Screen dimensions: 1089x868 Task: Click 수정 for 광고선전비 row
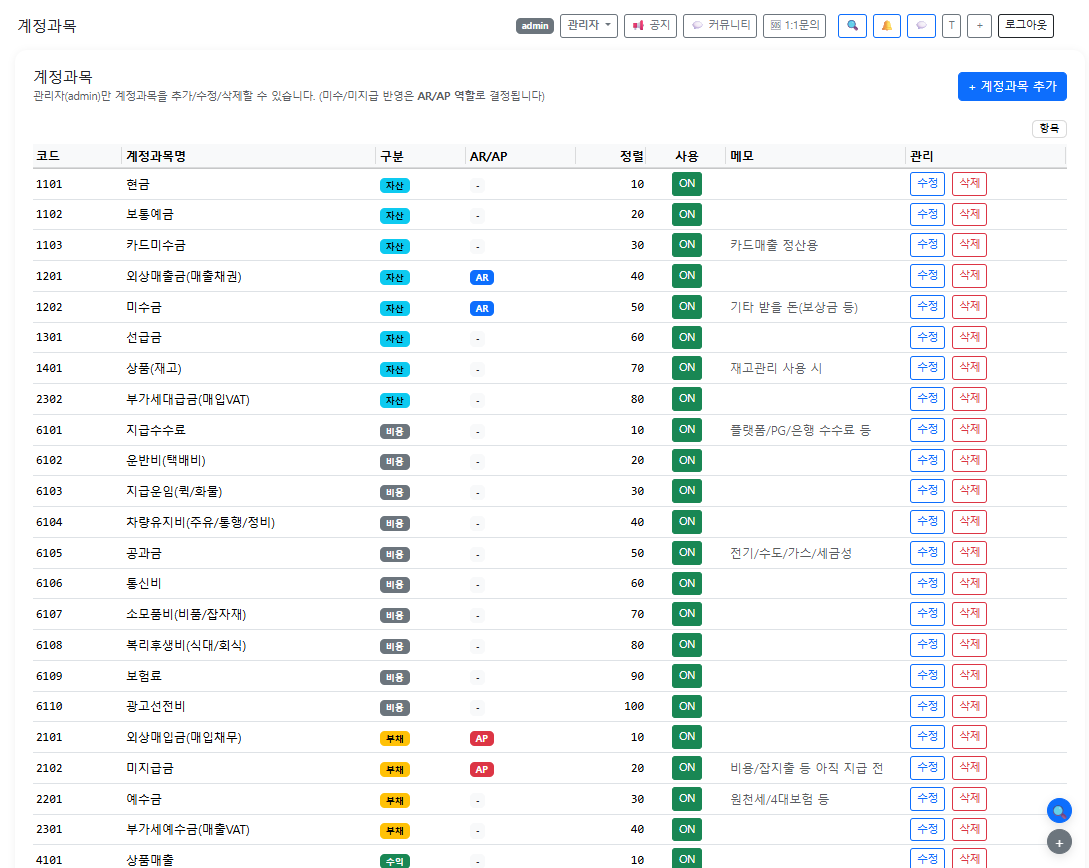coord(927,706)
